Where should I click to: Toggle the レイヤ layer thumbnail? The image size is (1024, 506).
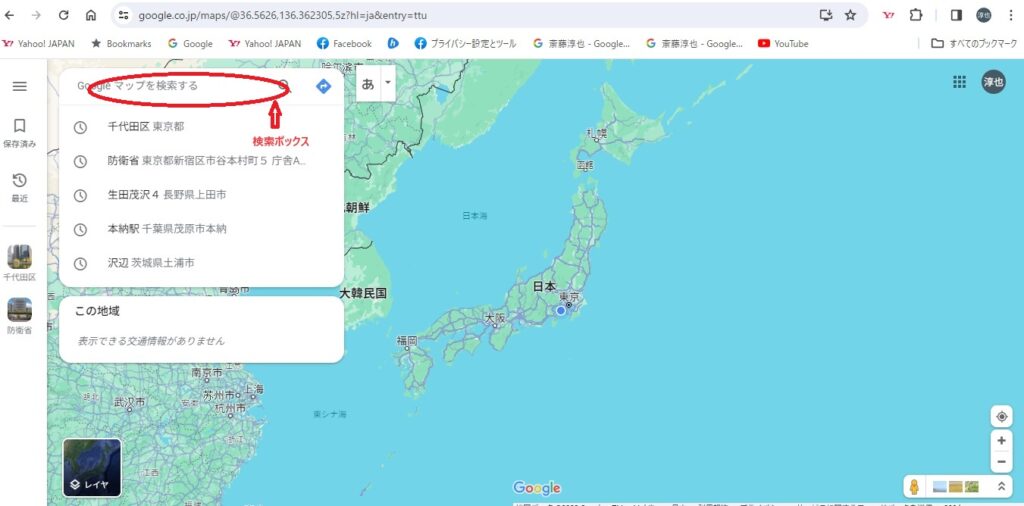click(92, 467)
